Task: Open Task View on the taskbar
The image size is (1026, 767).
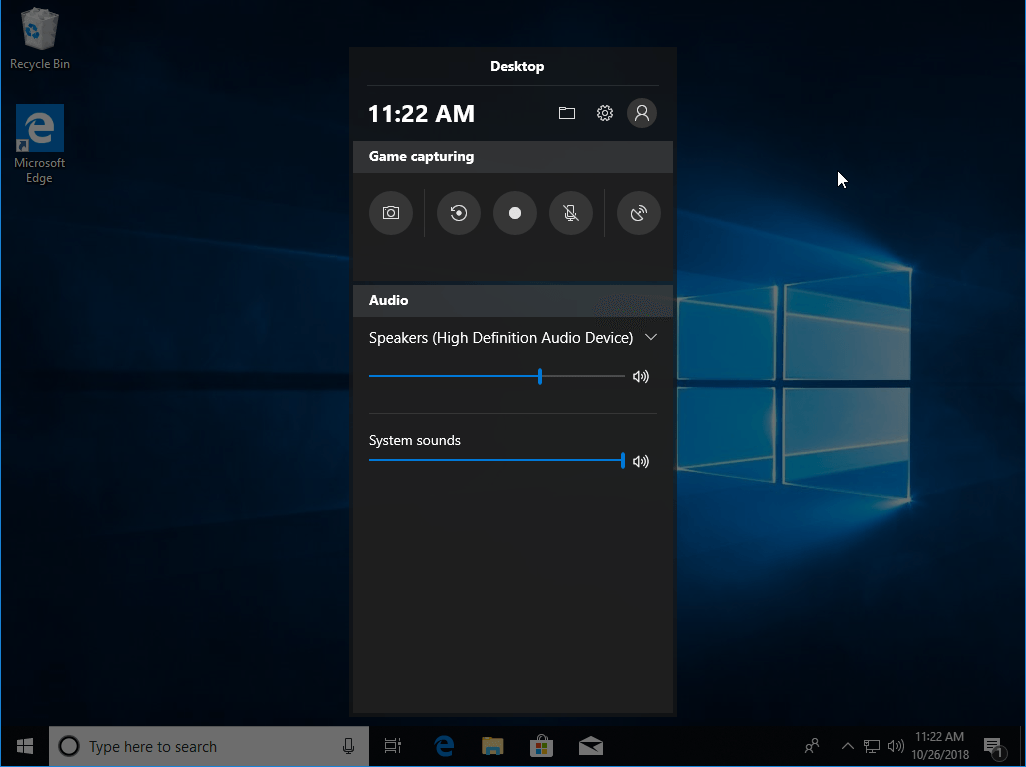Action: click(393, 746)
